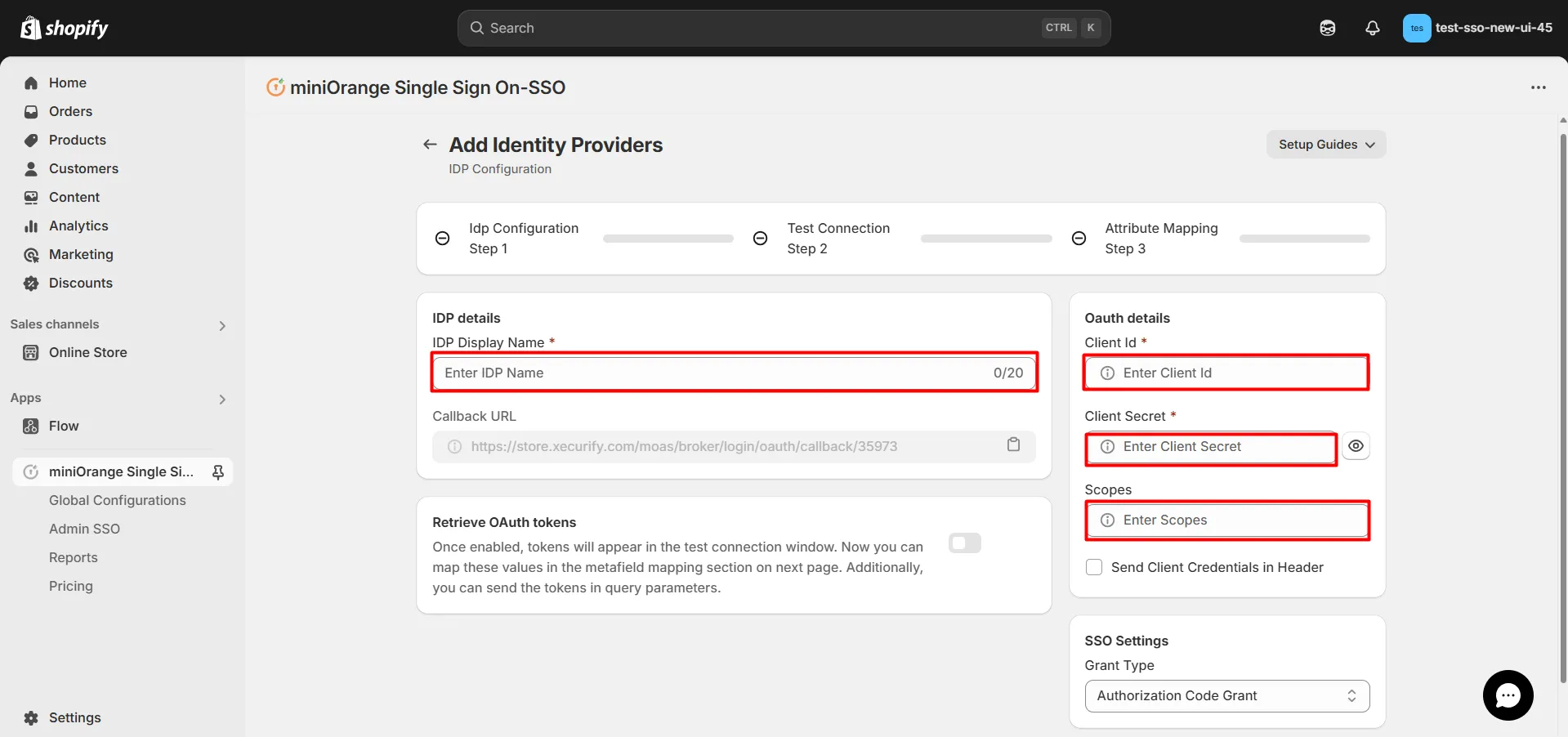Toggle the Retrieve OAuth tokens switch
The image size is (1568, 737).
click(965, 543)
